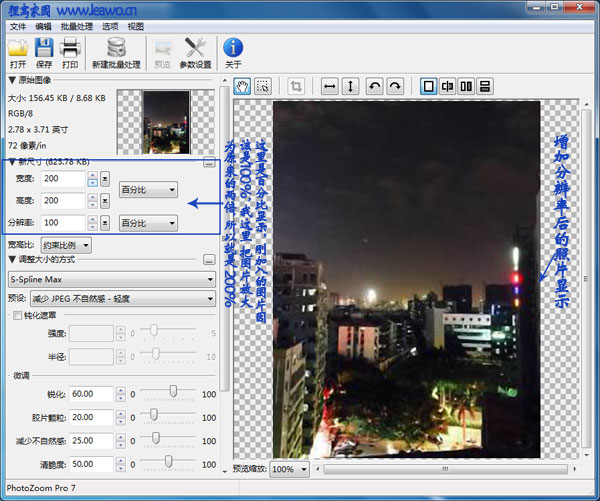Click the 减少不自然感 value field 25.00
The height and width of the screenshot is (501, 600).
(x=91, y=441)
